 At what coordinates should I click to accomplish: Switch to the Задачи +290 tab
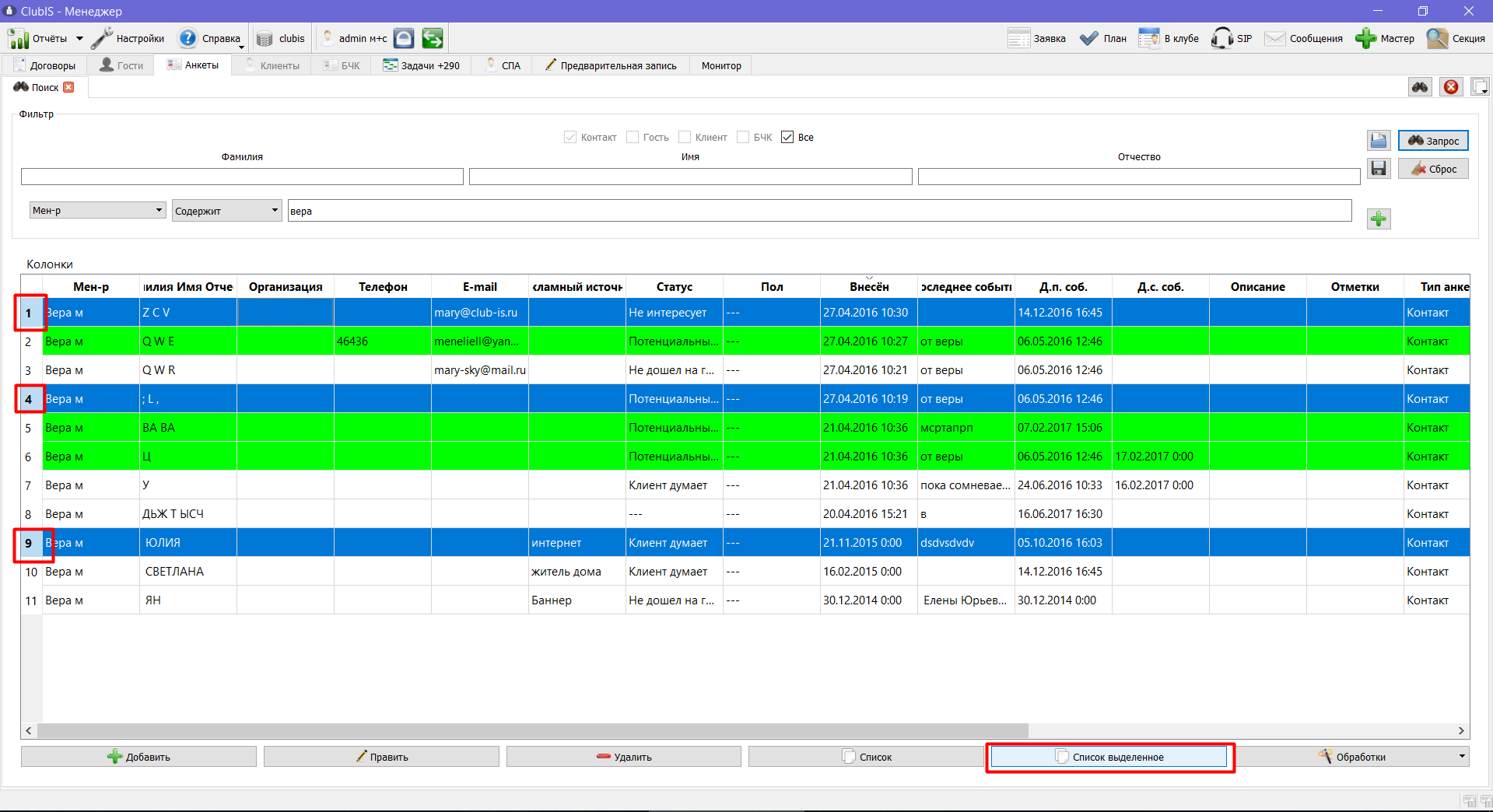(x=422, y=65)
